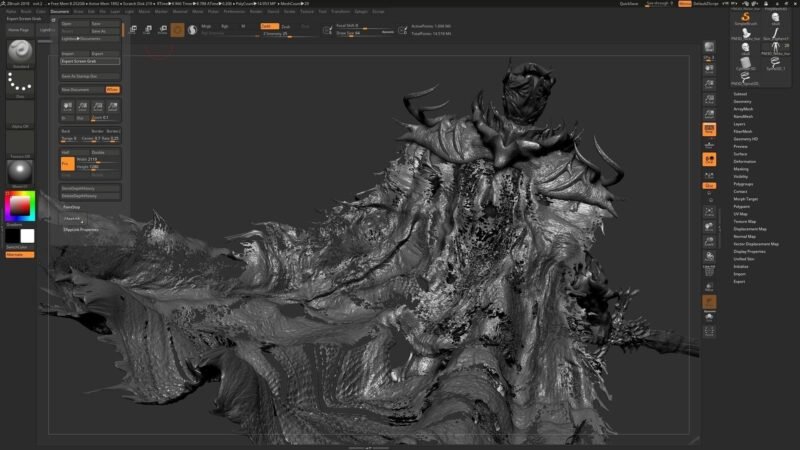The image size is (800, 450).
Task: Click the Zoom icon on right shelf
Action: [709, 84]
